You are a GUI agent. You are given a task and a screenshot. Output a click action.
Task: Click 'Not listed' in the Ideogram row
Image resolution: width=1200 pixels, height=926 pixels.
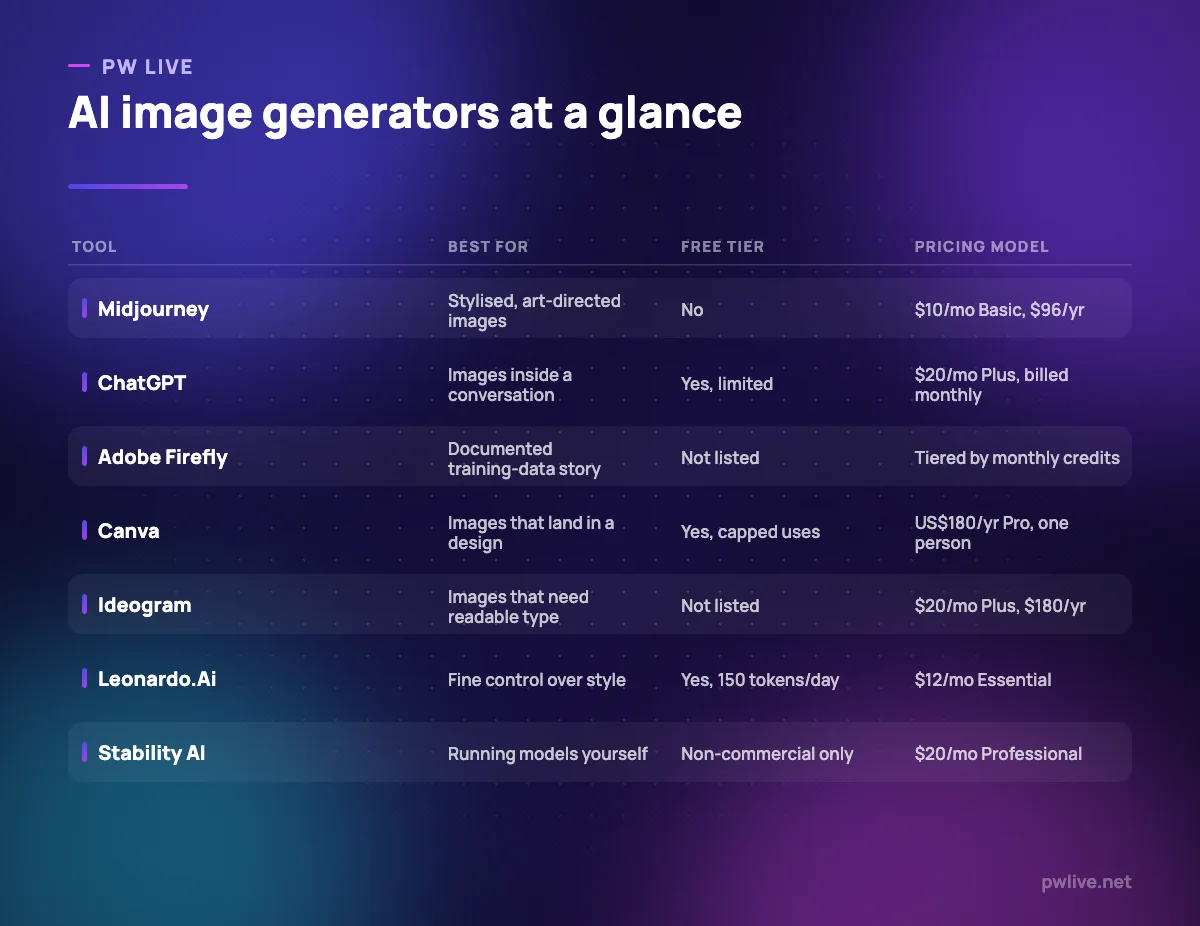720,606
